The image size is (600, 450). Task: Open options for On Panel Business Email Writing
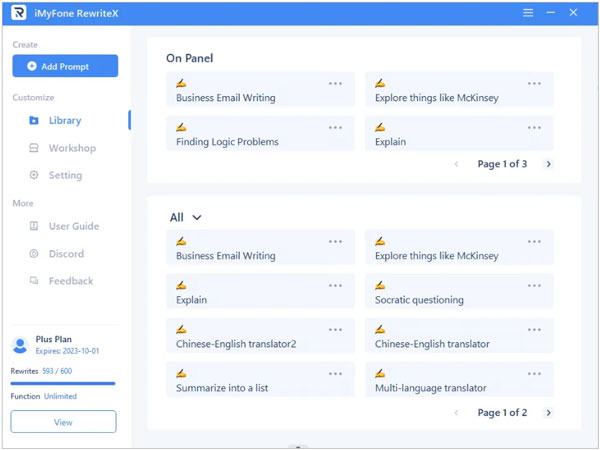(335, 83)
